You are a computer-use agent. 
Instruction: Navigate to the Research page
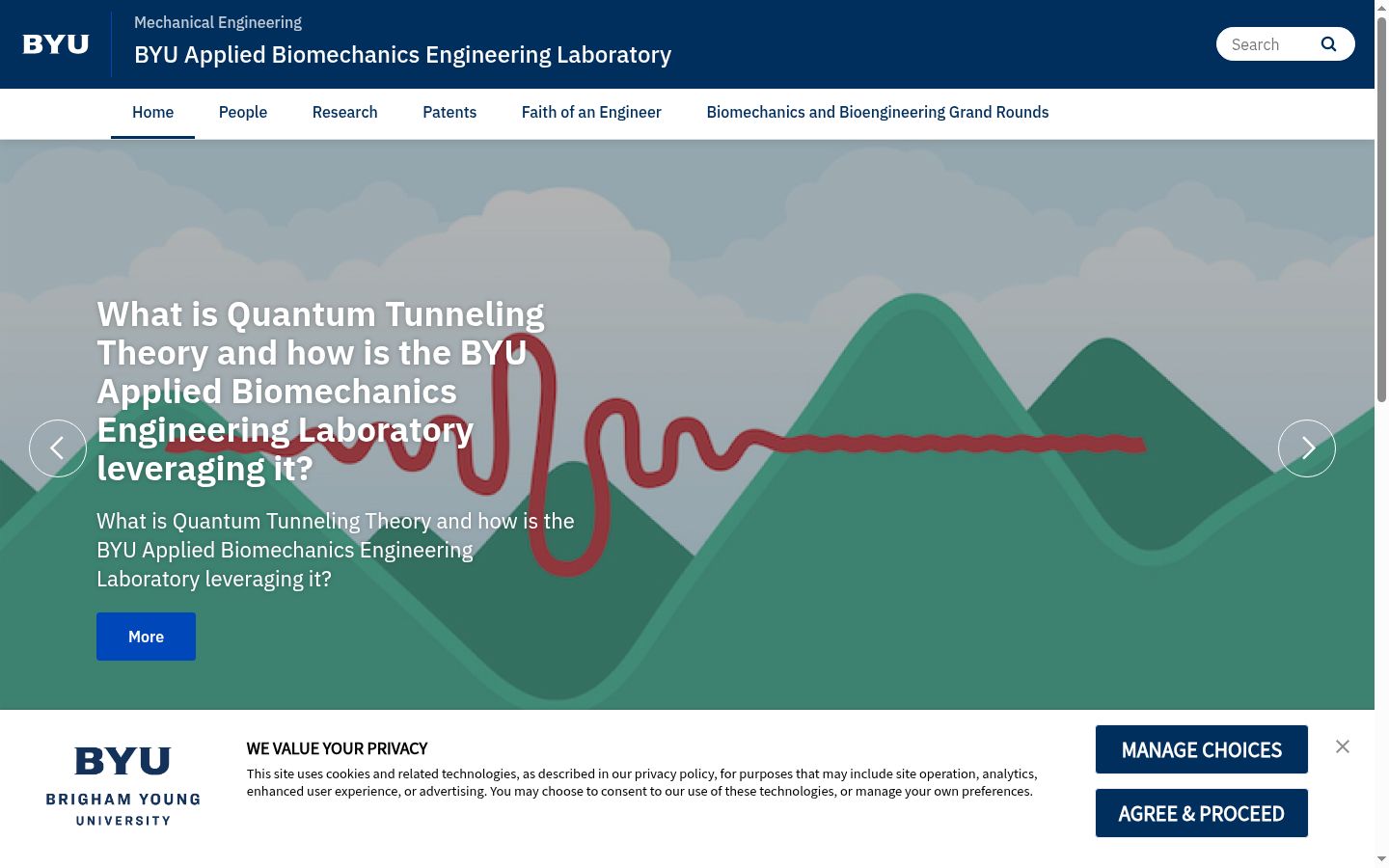344,113
